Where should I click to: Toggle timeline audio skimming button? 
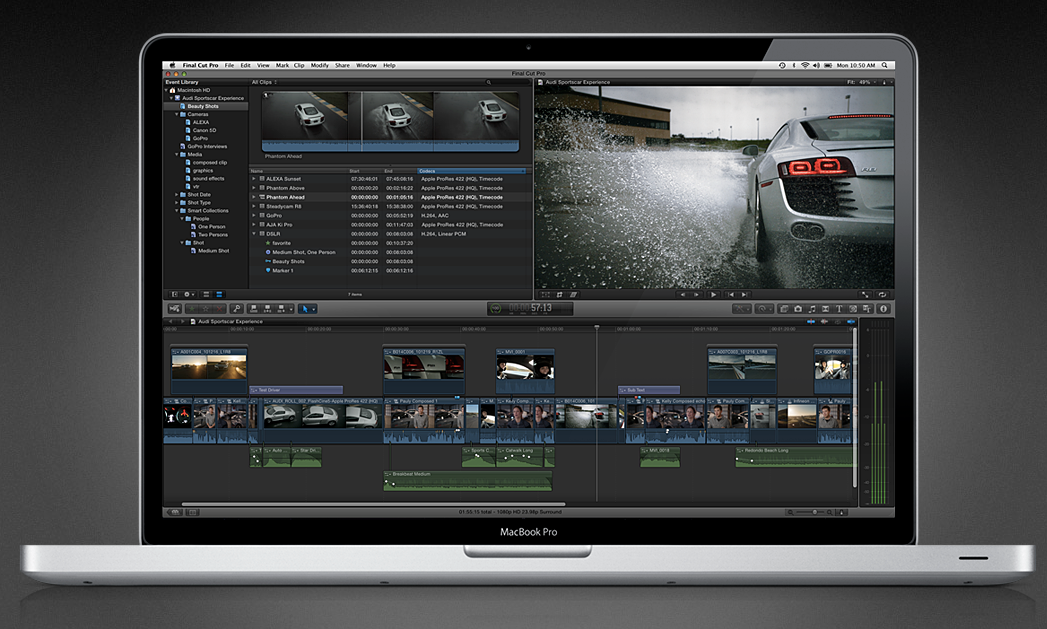pos(824,322)
